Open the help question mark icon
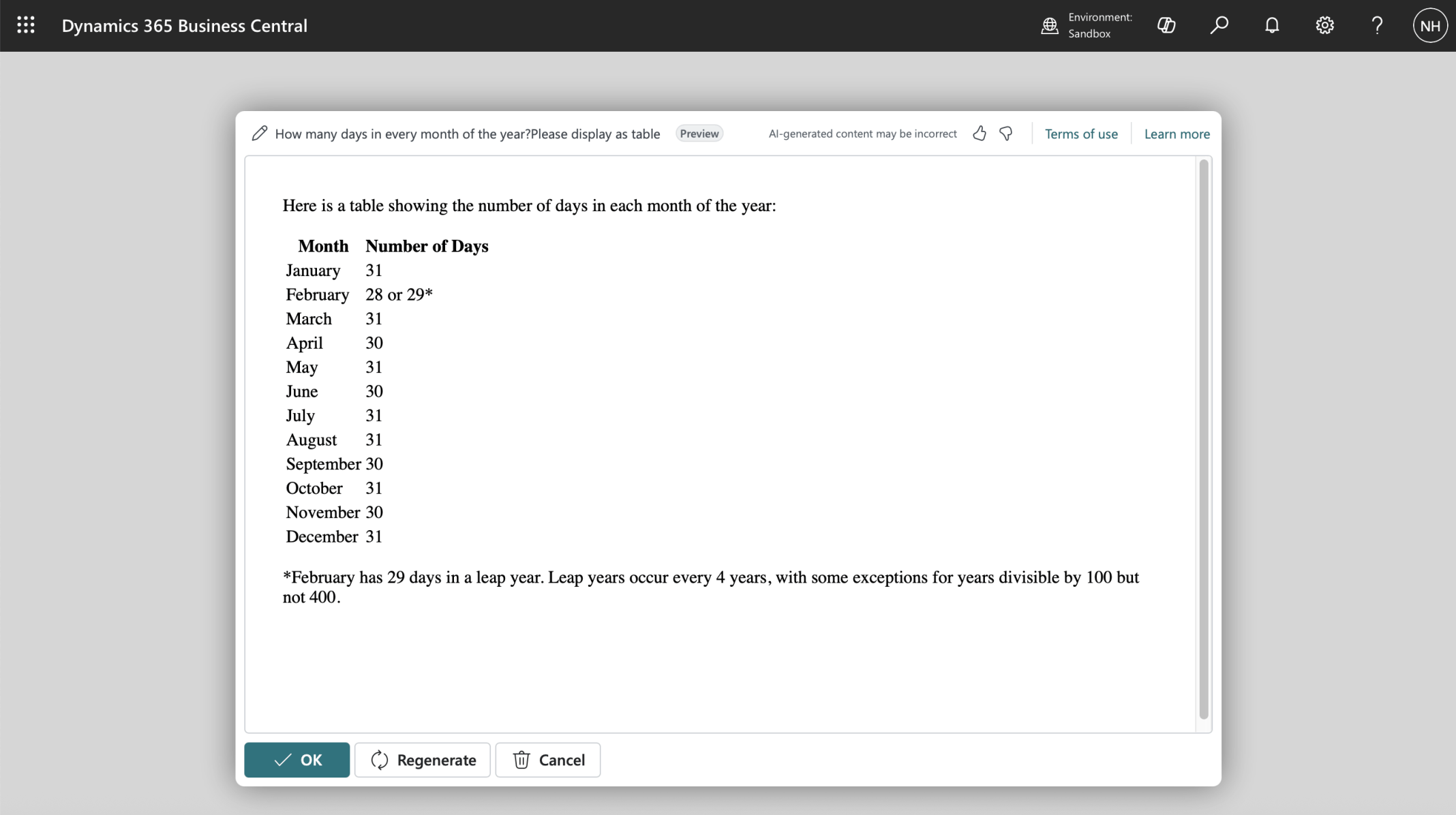The height and width of the screenshot is (815, 1456). pyautogui.click(x=1377, y=25)
